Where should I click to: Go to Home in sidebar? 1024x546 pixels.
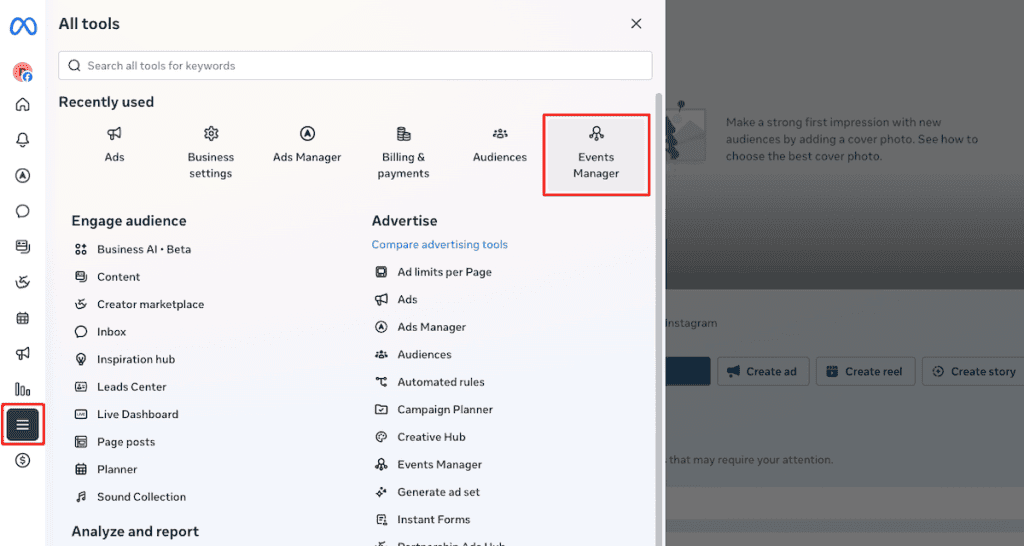[23, 104]
